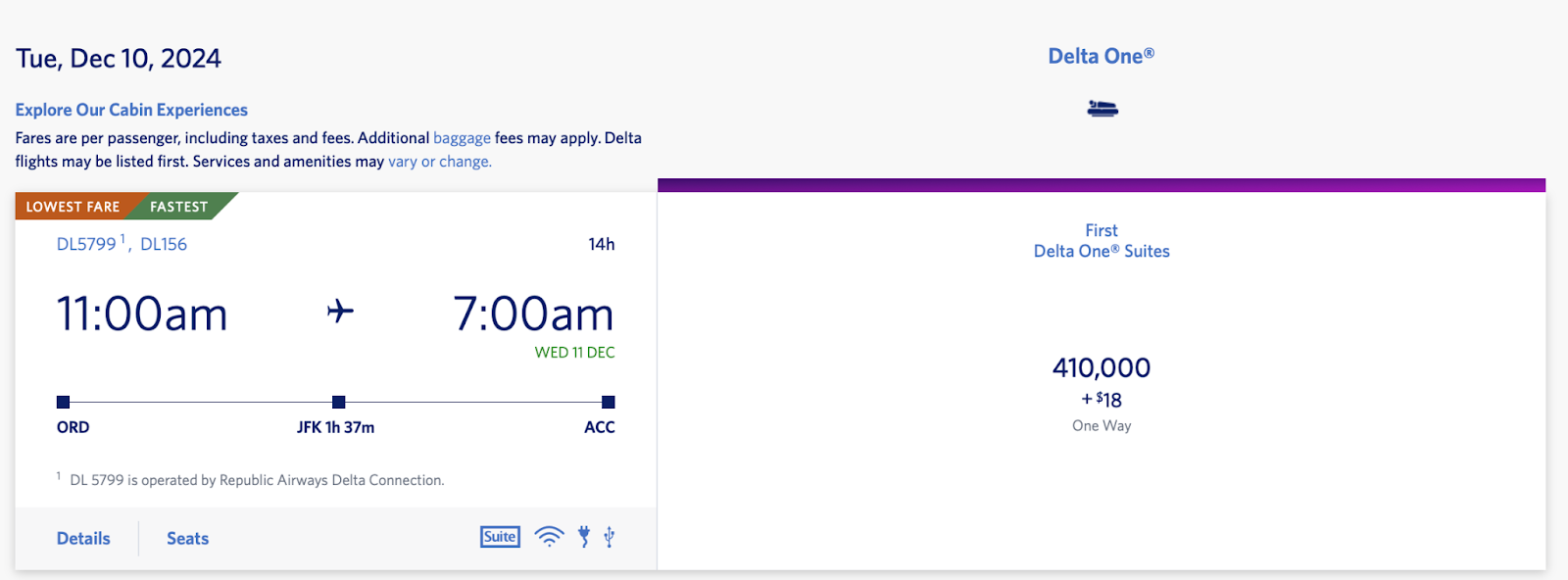
Task: Click the First Delta One Suites label
Action: click(1102, 241)
